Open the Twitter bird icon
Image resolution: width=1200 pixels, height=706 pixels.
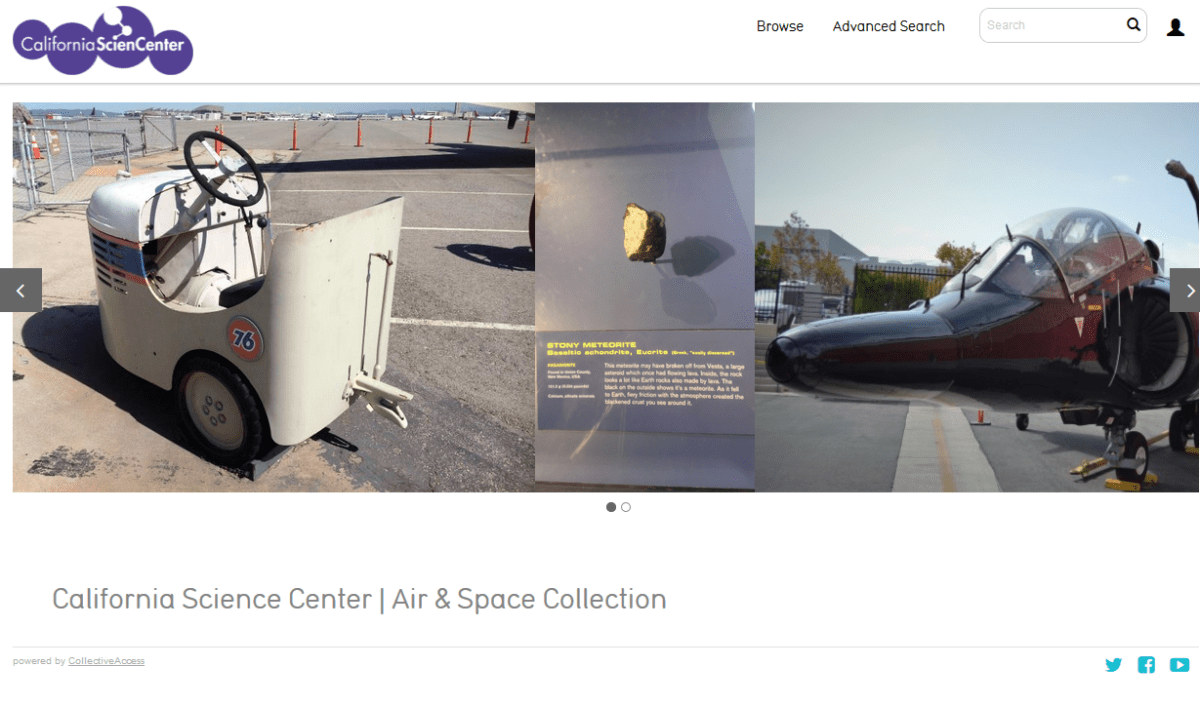click(1113, 664)
